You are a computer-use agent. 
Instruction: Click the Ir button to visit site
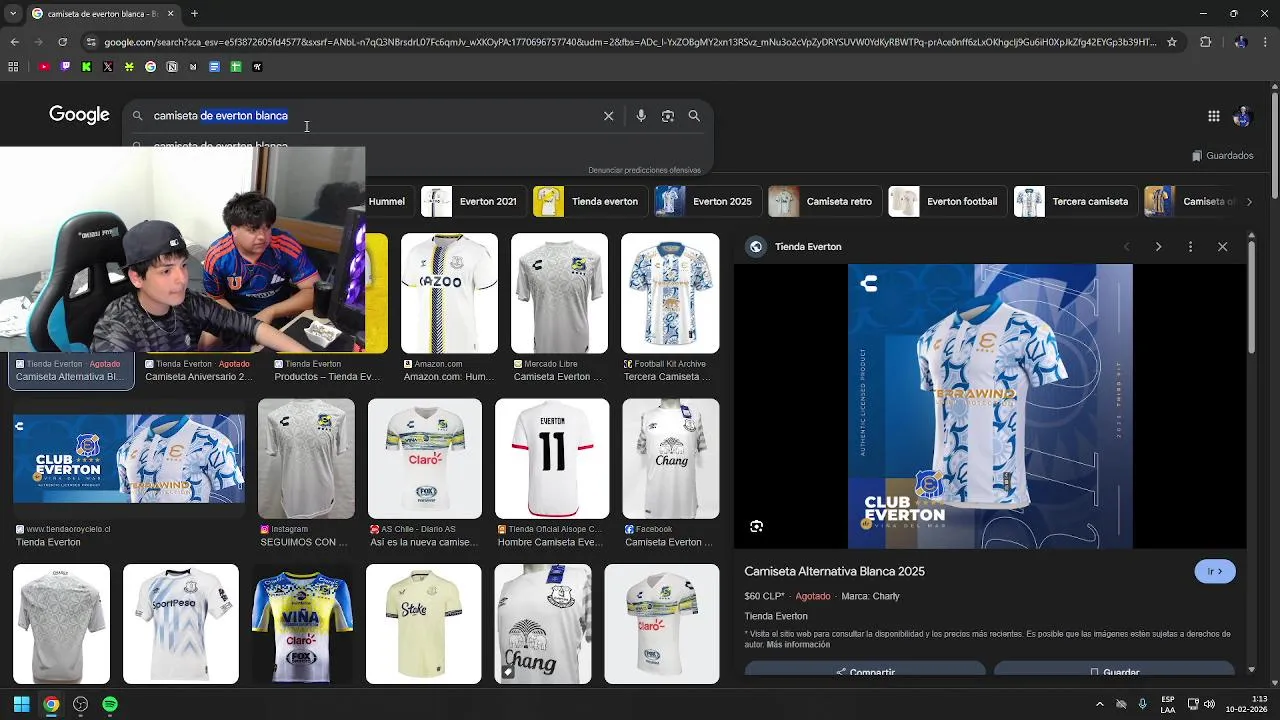[1215, 571]
